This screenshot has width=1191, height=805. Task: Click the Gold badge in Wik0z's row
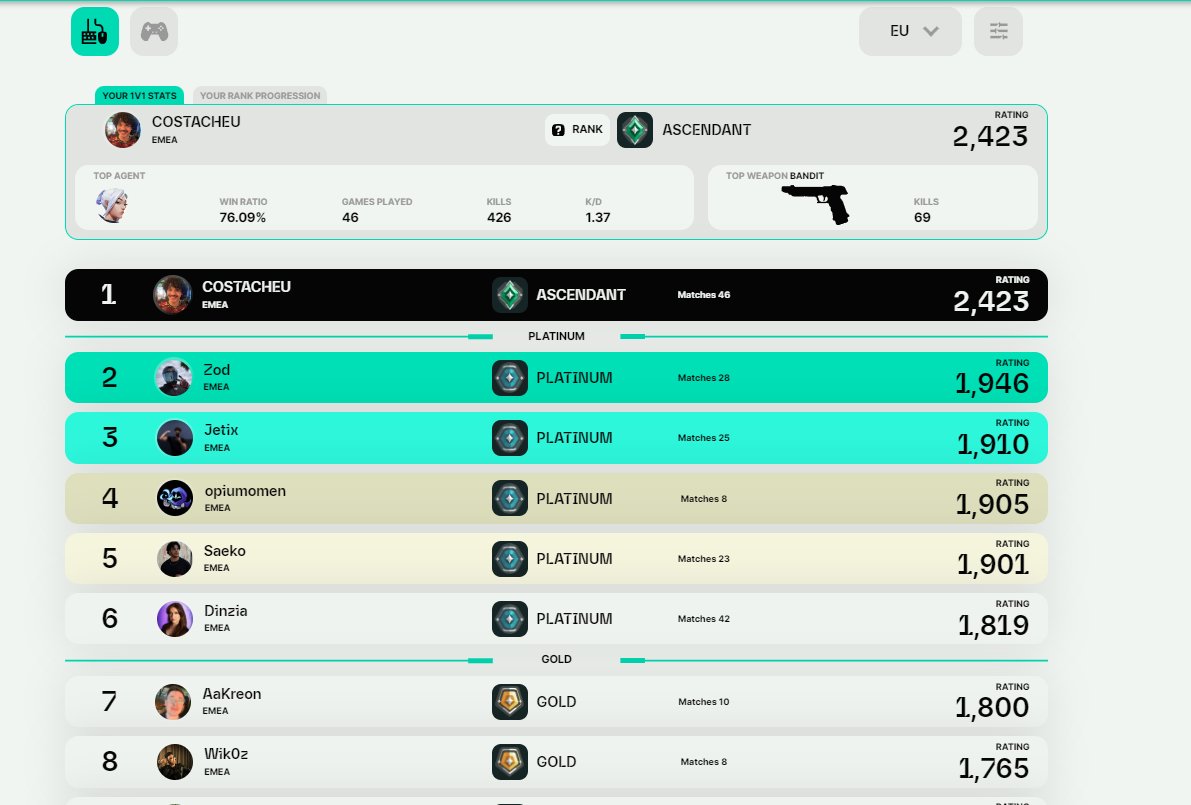[510, 762]
